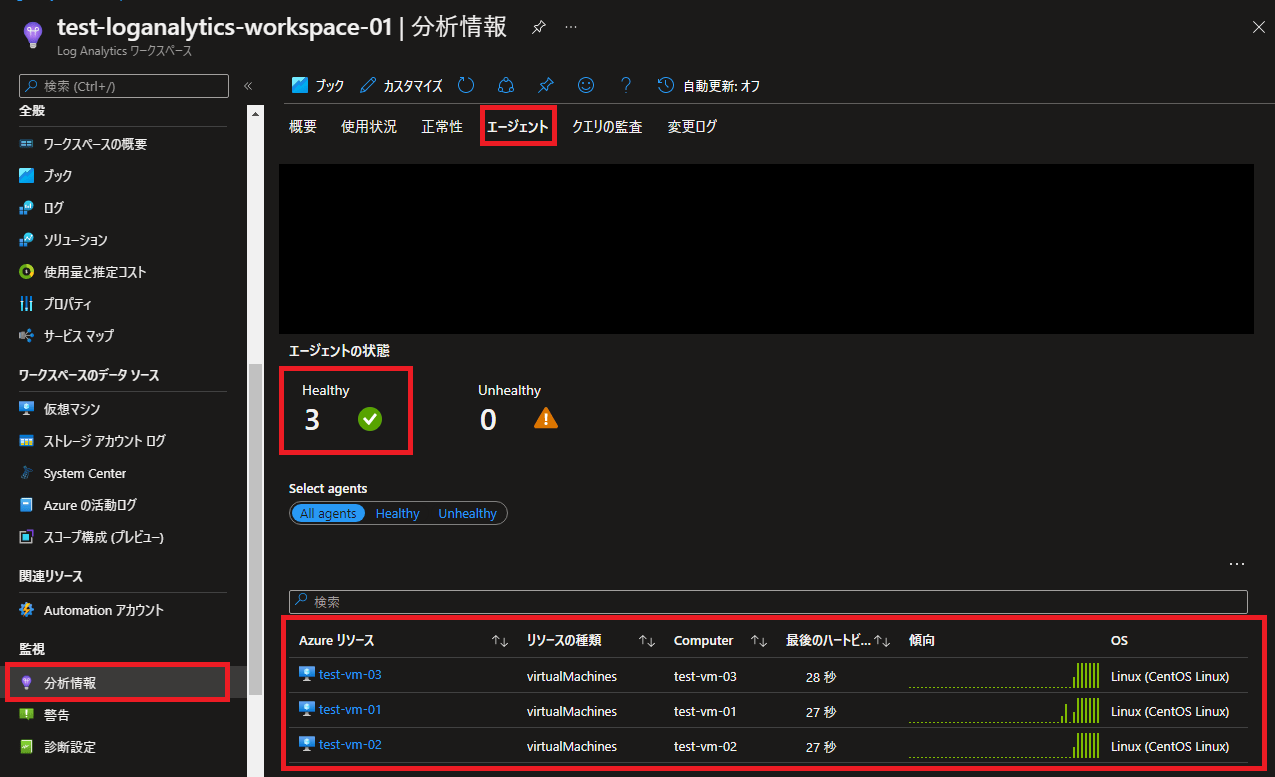Viewport: 1275px width, 777px height.
Task: Click the Unhealthy 0 status tile
Action: point(518,409)
